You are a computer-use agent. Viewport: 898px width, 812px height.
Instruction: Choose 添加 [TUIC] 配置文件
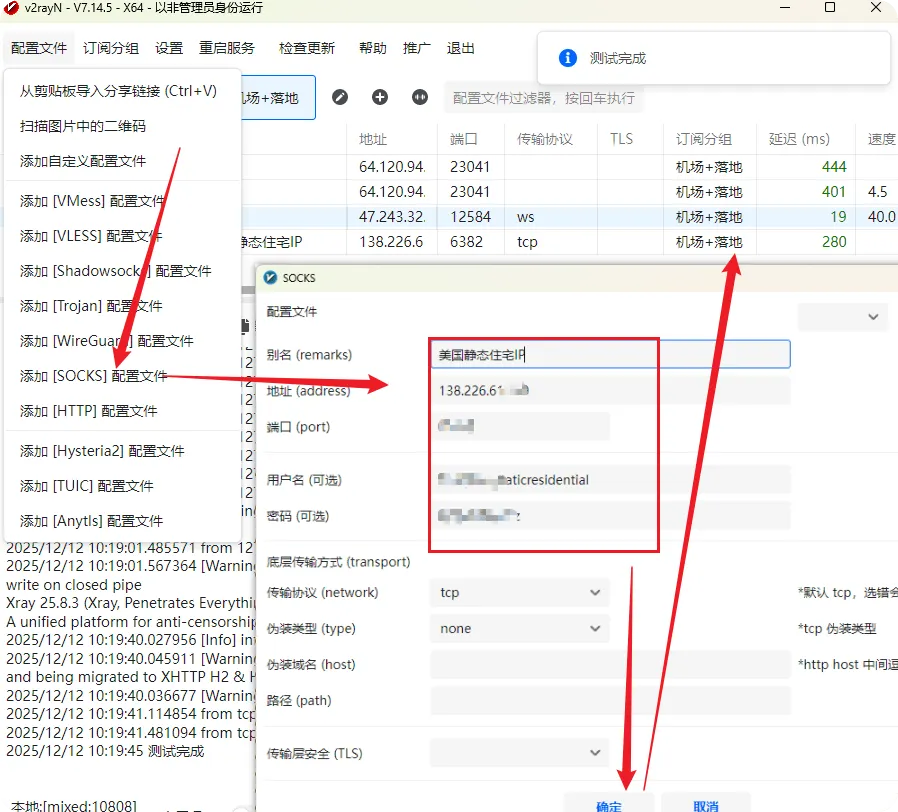coord(122,486)
